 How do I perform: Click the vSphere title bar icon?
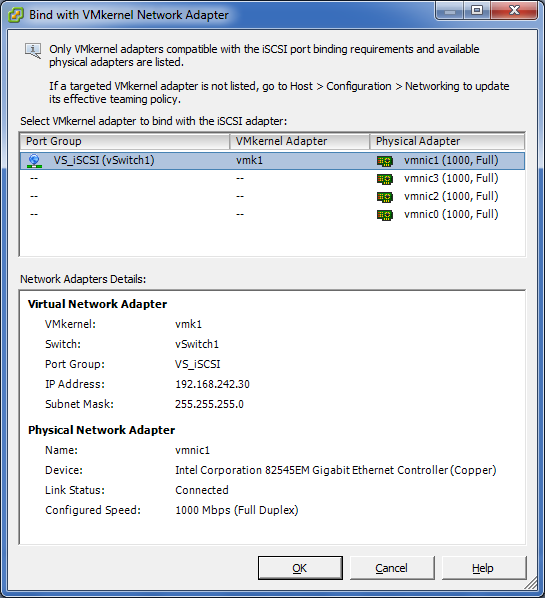(16, 15)
